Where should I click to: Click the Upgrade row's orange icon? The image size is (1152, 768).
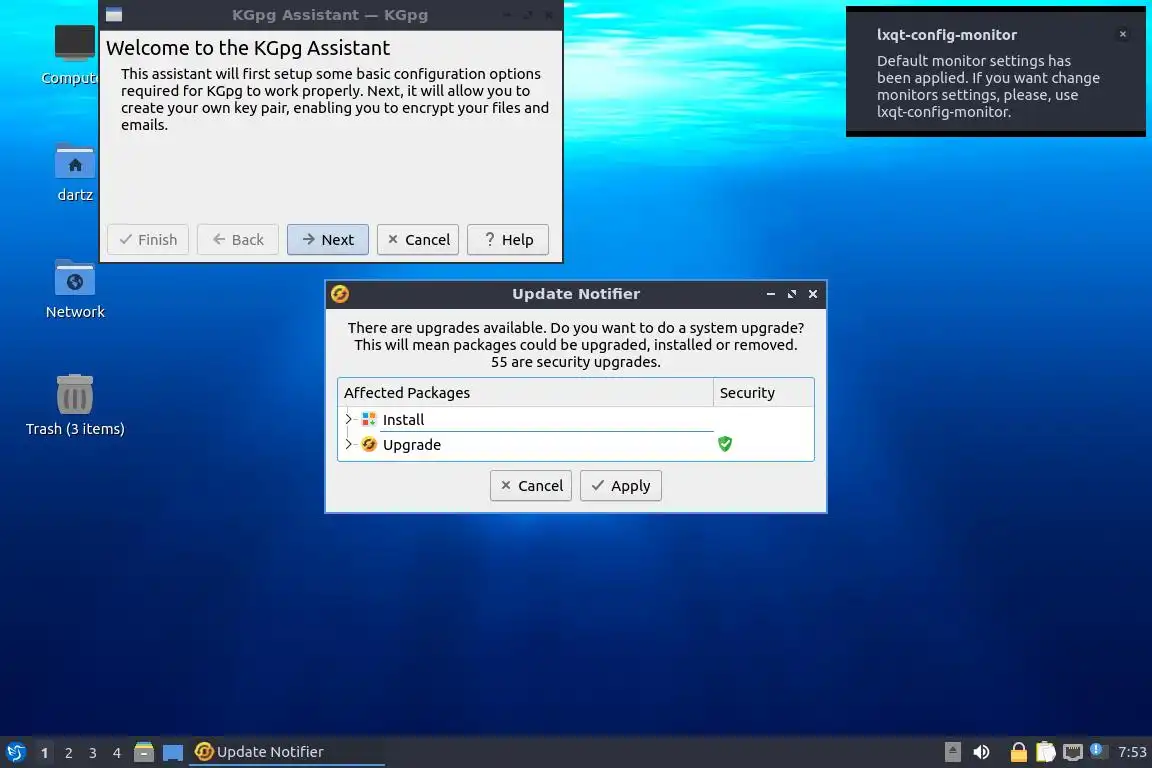[x=369, y=444]
